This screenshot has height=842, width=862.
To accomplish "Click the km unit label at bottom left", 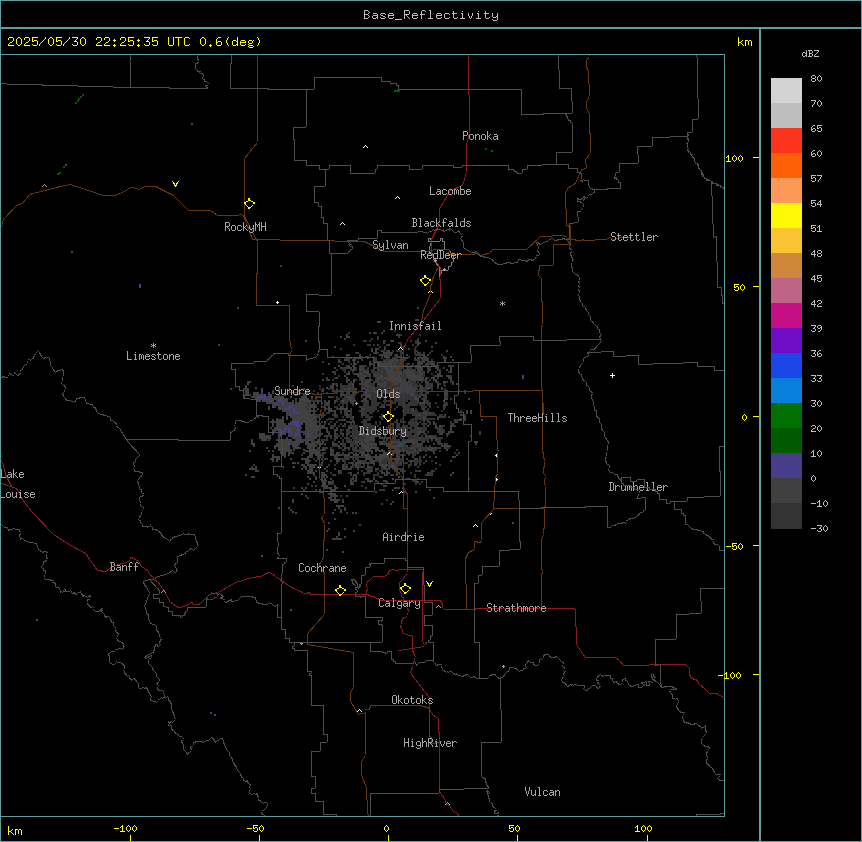I will 15,831.
